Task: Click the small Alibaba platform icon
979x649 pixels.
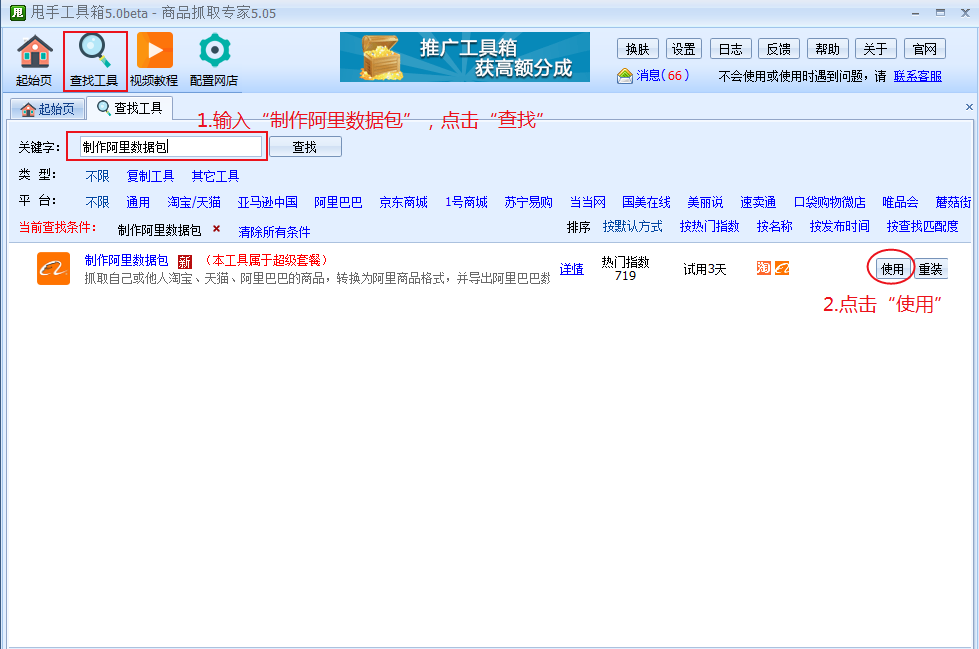Action: tap(782, 268)
